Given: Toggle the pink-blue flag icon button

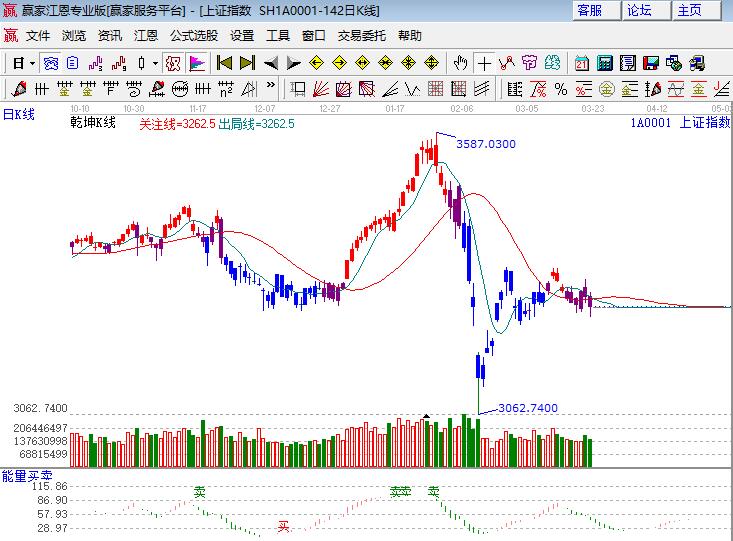Looking at the screenshot, I should (198, 63).
